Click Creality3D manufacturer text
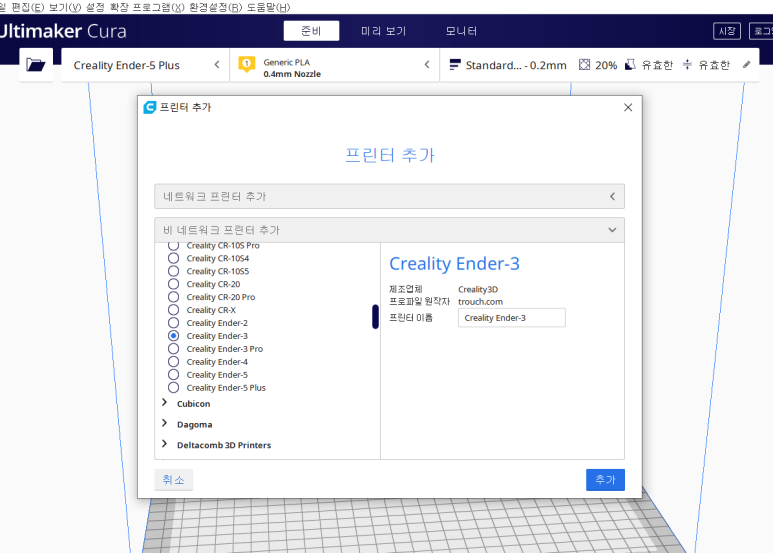773x553 pixels. click(x=478, y=289)
